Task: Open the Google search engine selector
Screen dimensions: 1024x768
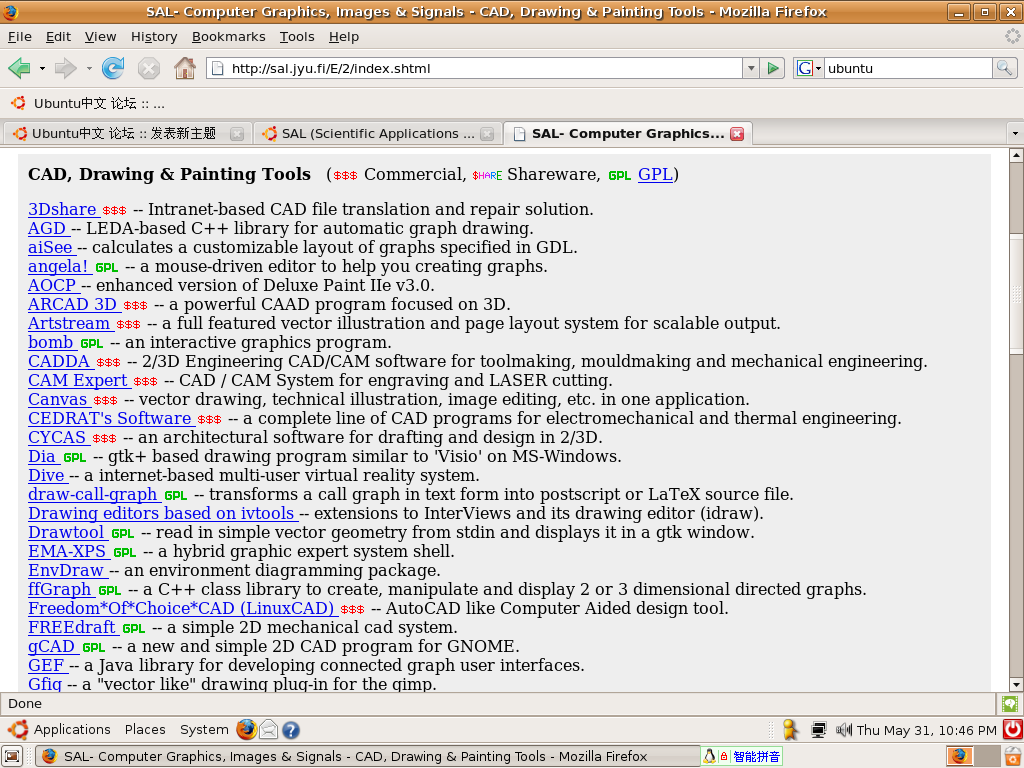Action: tap(808, 68)
